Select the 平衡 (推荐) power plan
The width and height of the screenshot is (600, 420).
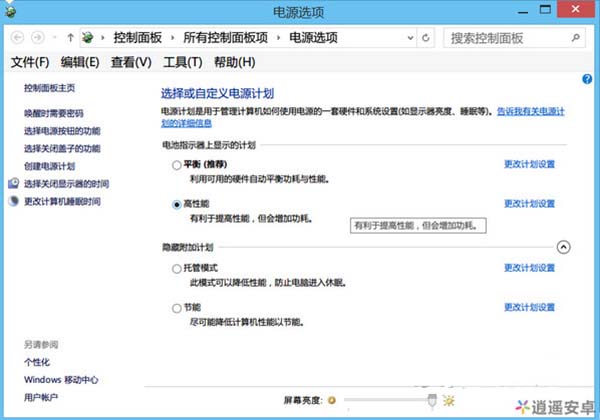pos(176,165)
